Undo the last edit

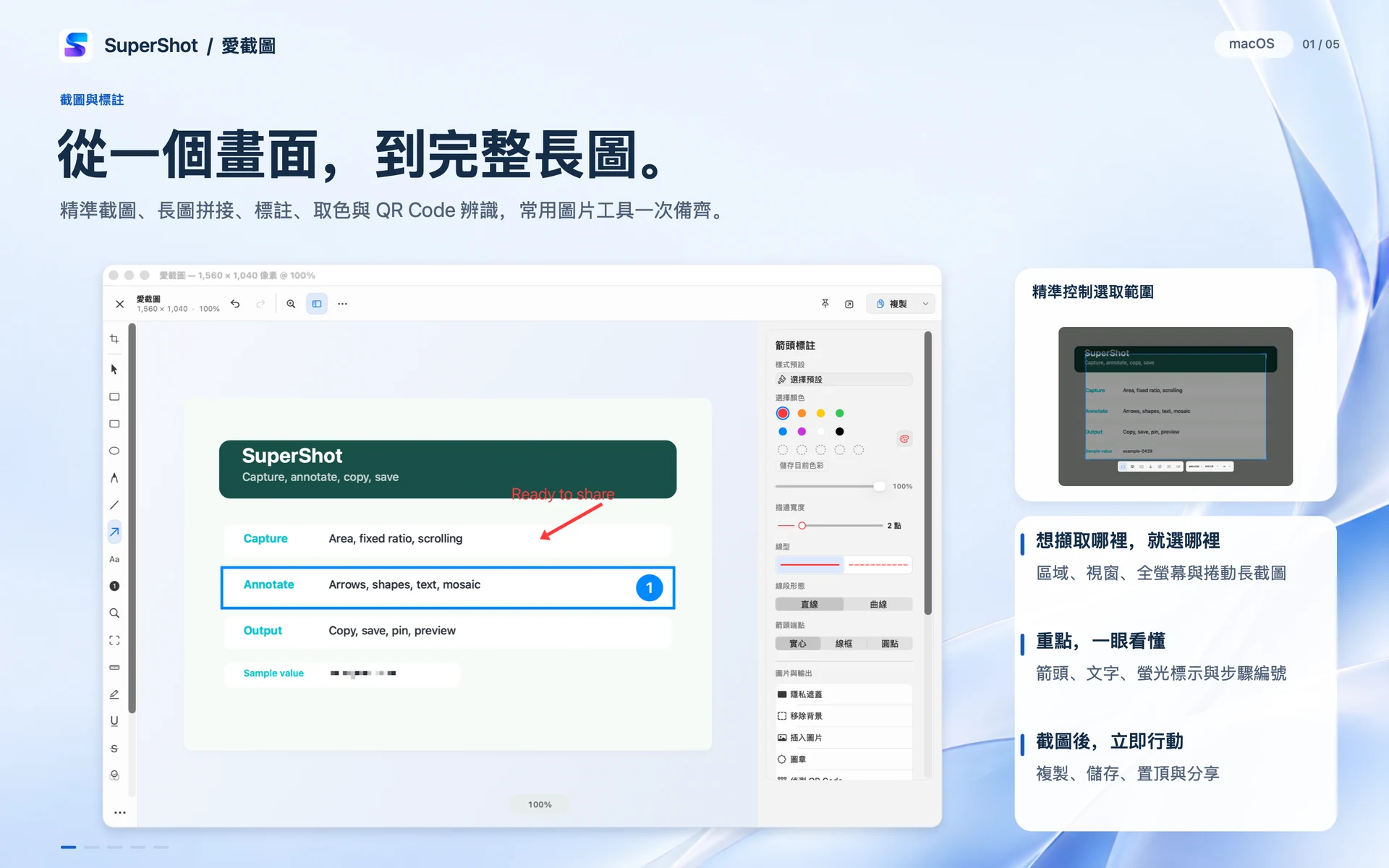pos(235,304)
